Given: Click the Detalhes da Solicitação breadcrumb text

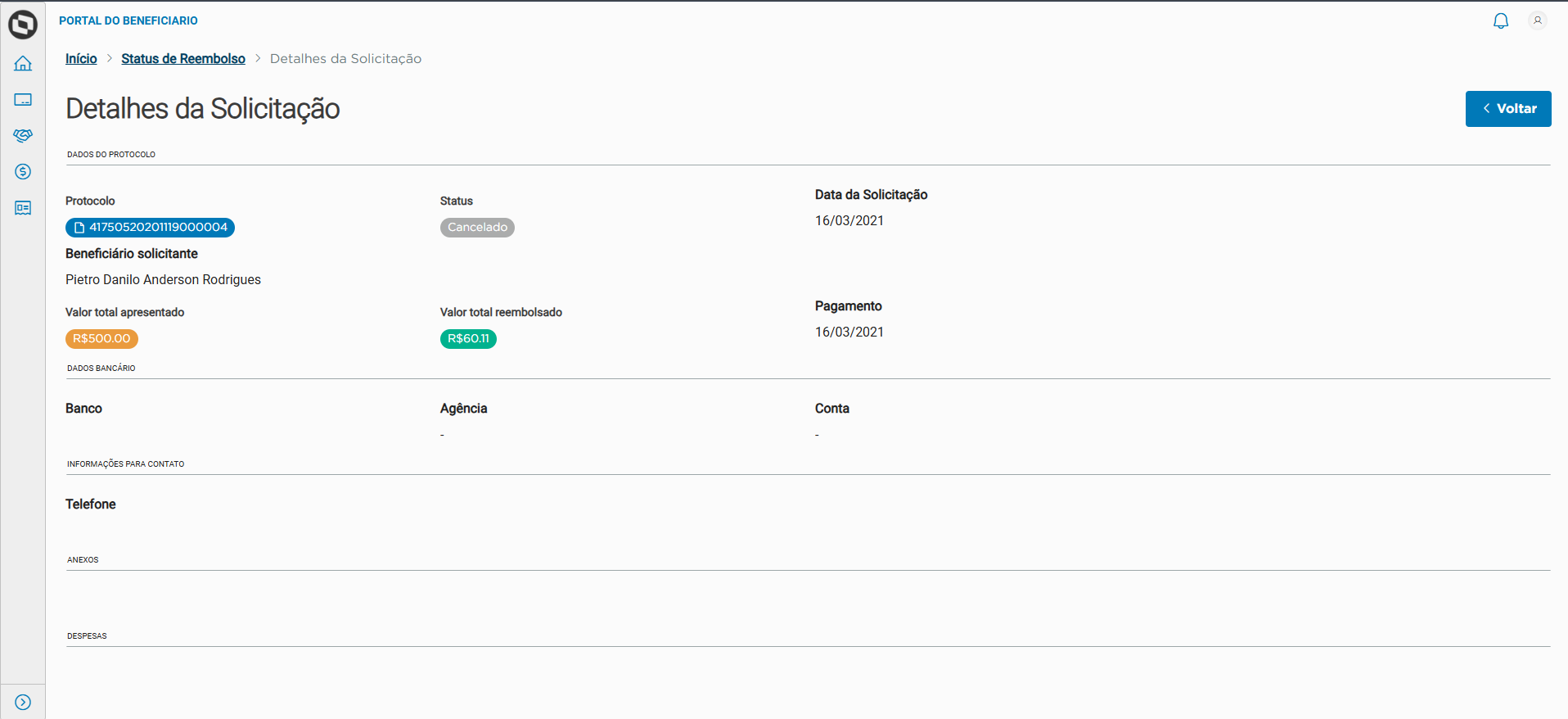Looking at the screenshot, I should point(345,59).
